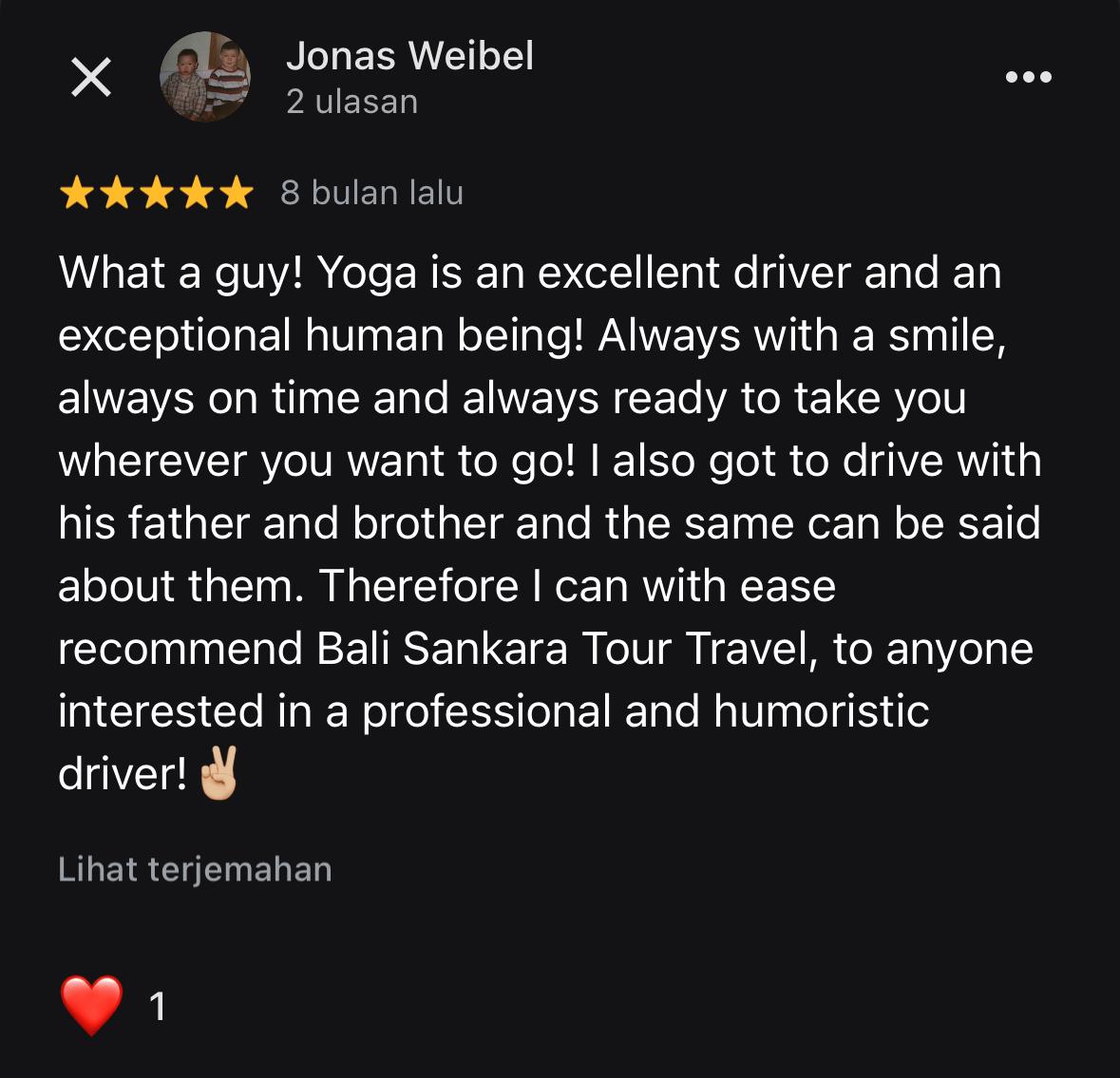1120x1078 pixels.
Task: Click "Lihat terjemahan" to translate review
Action: (195, 869)
